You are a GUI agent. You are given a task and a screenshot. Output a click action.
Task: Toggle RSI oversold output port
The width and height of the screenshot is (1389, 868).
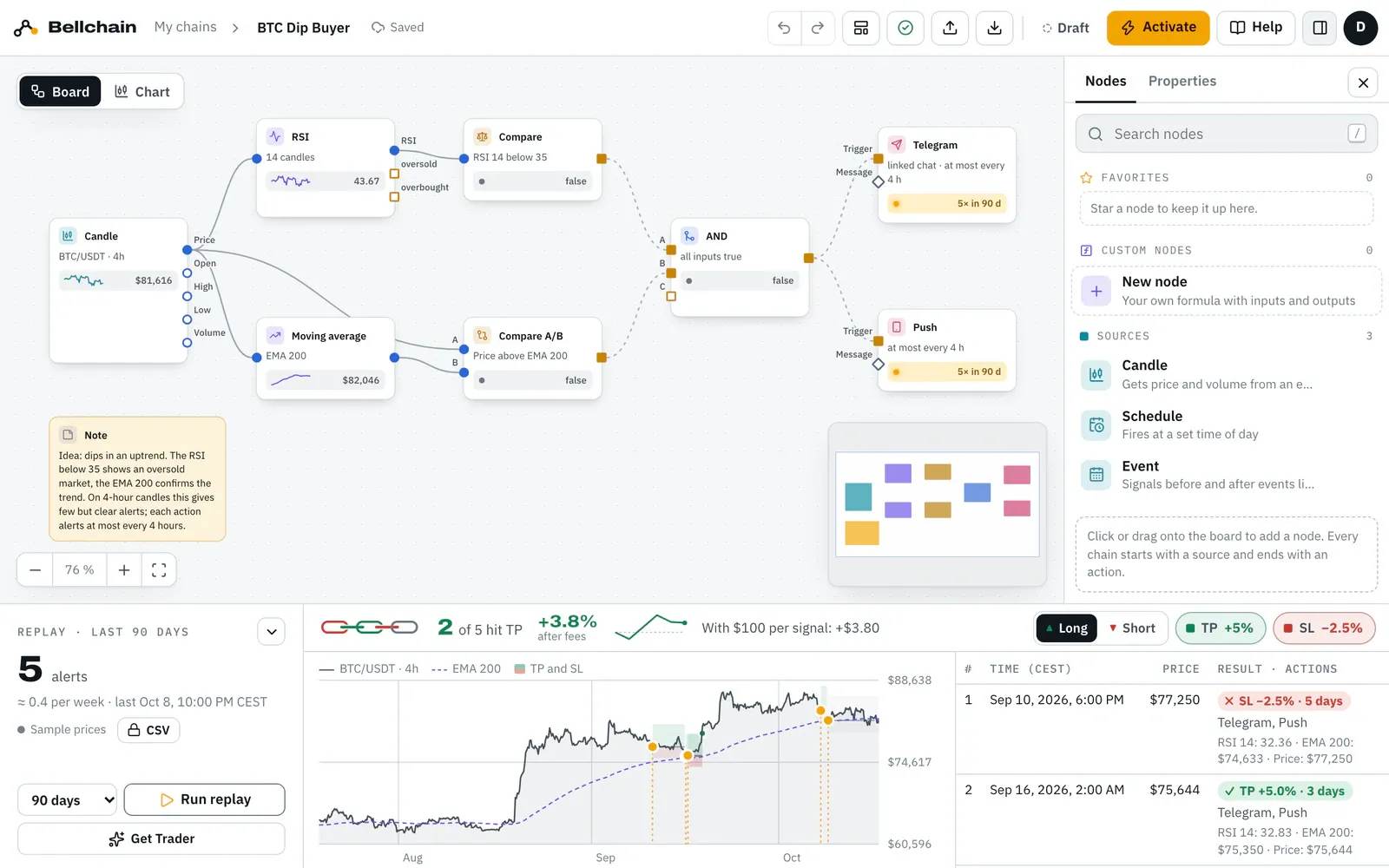[394, 174]
